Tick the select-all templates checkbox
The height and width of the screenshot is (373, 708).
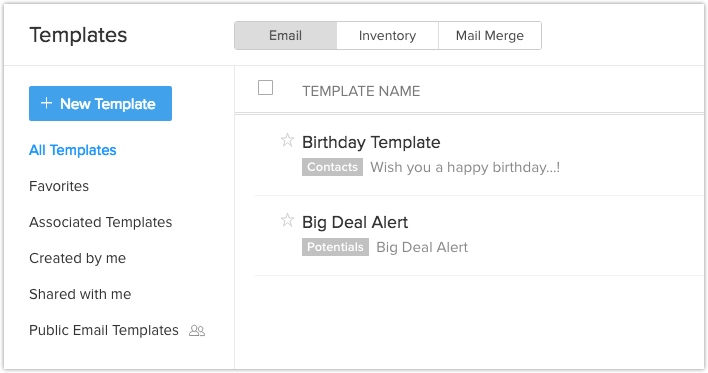266,88
